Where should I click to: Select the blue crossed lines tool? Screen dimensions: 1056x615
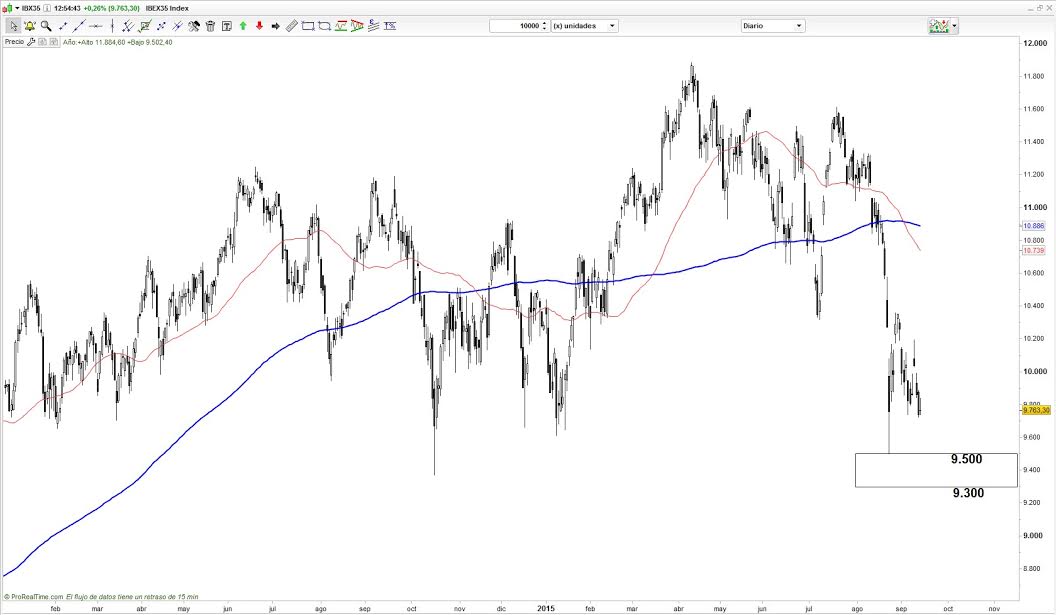[177, 26]
